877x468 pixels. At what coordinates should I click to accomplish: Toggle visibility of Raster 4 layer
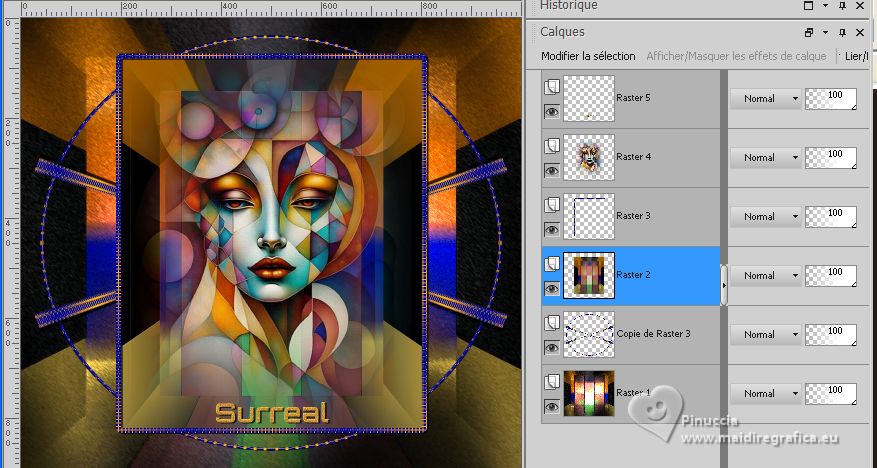coord(551,171)
